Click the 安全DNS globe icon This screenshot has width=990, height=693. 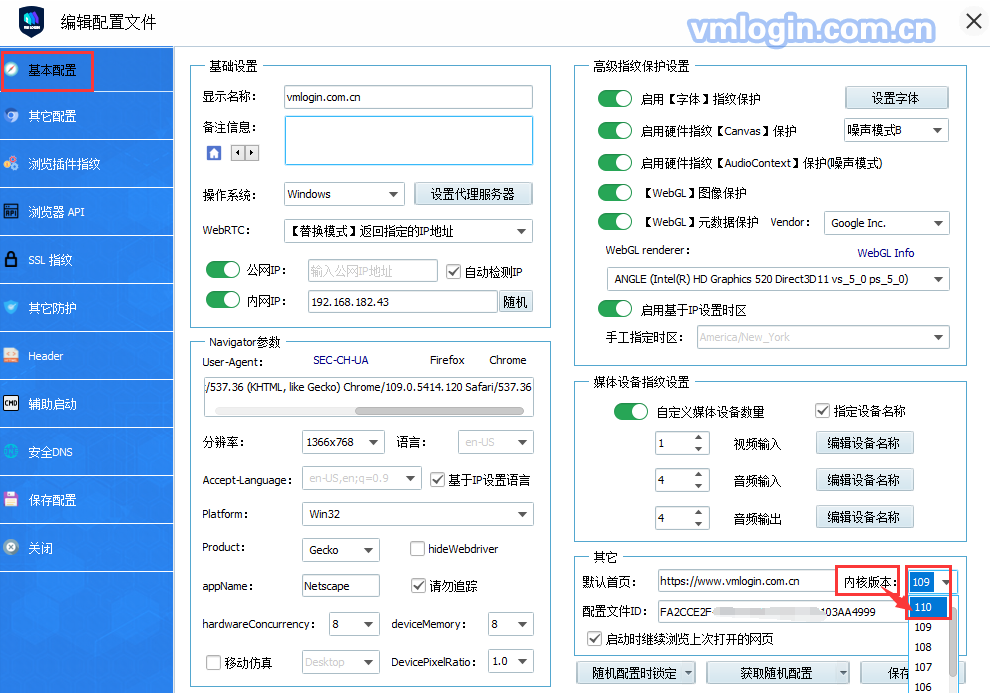coord(11,451)
